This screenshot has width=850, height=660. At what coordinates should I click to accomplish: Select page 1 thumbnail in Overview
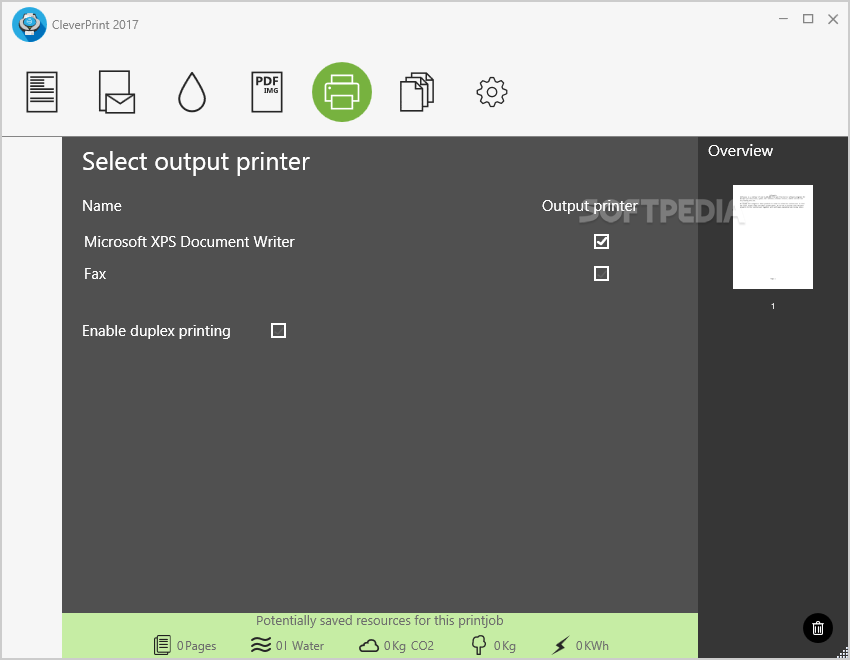[772, 237]
